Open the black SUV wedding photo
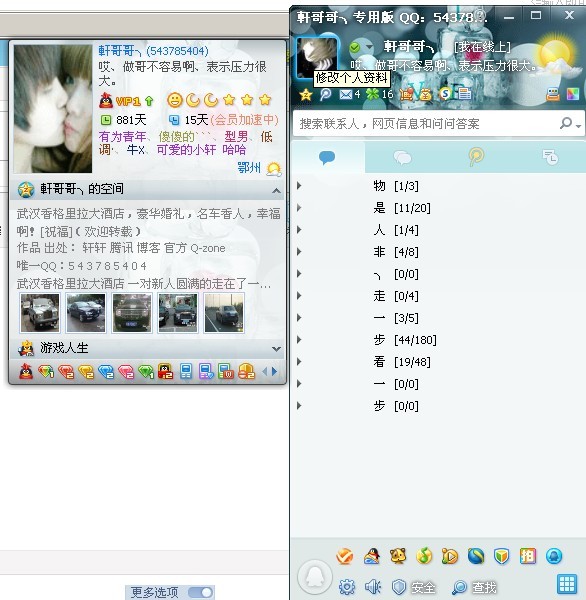This screenshot has height=600, width=586. tap(132, 313)
